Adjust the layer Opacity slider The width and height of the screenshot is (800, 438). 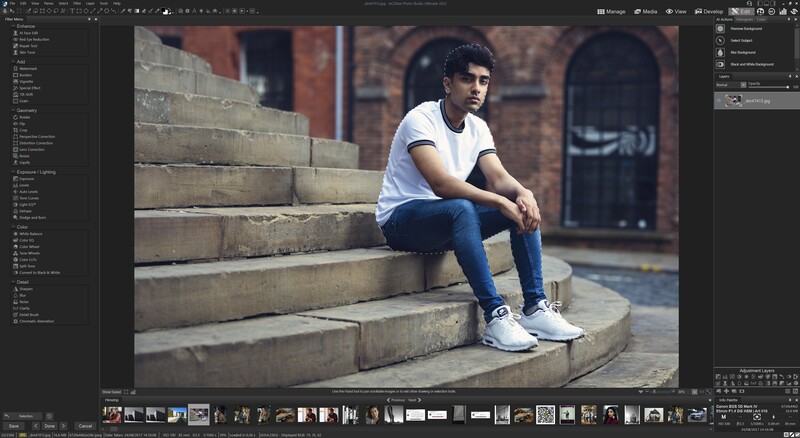767,87
